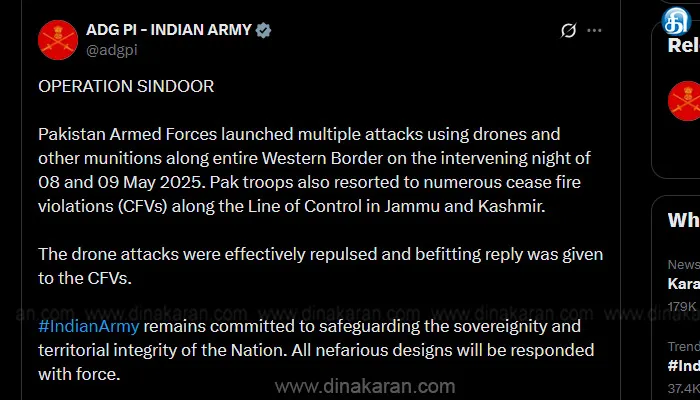Open the three-dot More options menu
The width and height of the screenshot is (700, 400).
coord(594,30)
